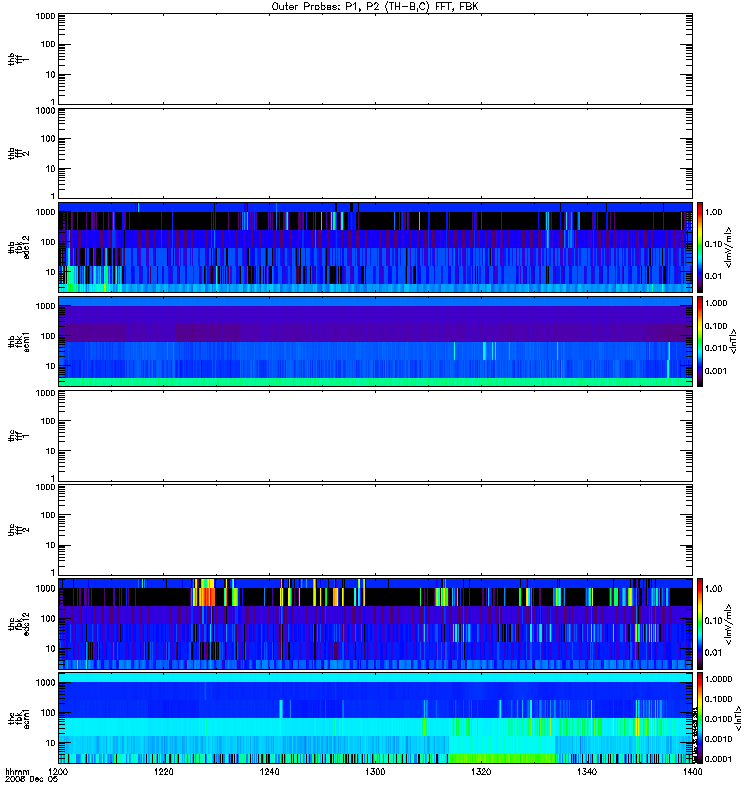Click the '0.001' tick on thb scm1 color bar
750x800 pixels.
click(716, 371)
